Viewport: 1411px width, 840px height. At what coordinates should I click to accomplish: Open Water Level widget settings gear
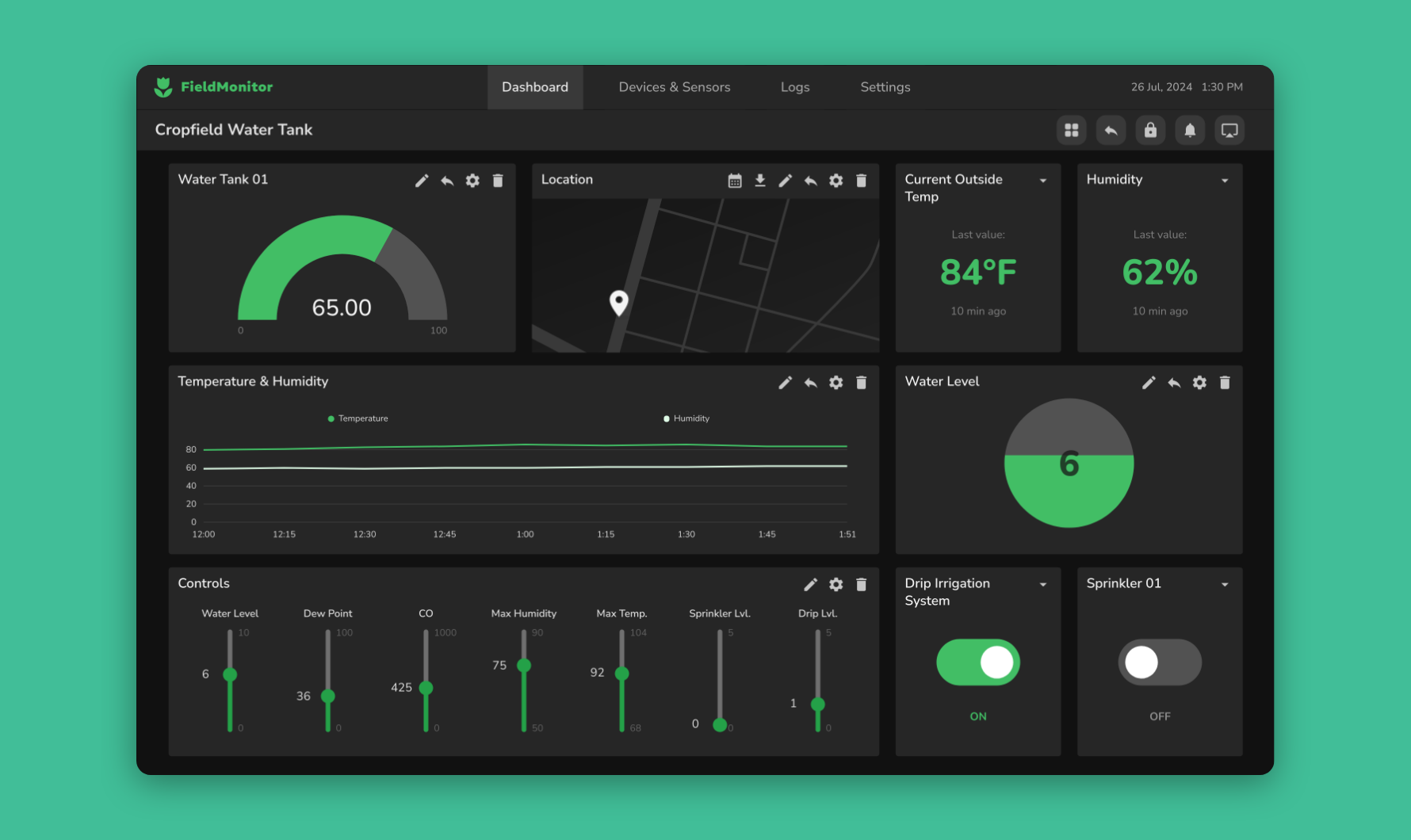click(x=1199, y=383)
